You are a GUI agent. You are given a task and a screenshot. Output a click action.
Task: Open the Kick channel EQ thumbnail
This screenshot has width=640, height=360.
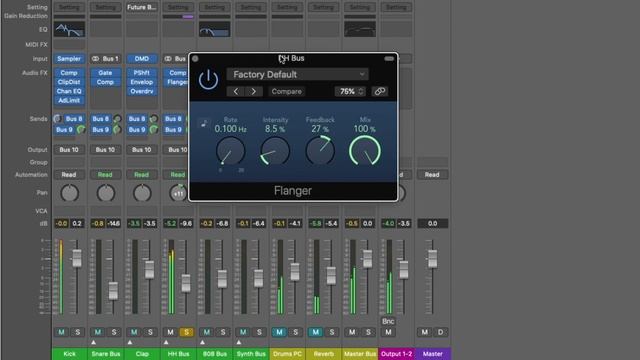69,29
